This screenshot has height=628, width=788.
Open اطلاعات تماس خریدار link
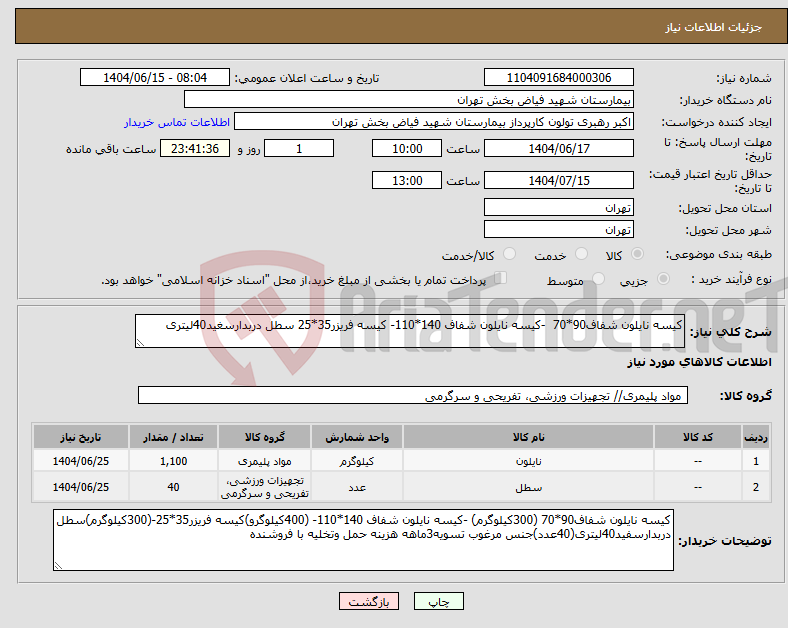pyautogui.click(x=177, y=122)
